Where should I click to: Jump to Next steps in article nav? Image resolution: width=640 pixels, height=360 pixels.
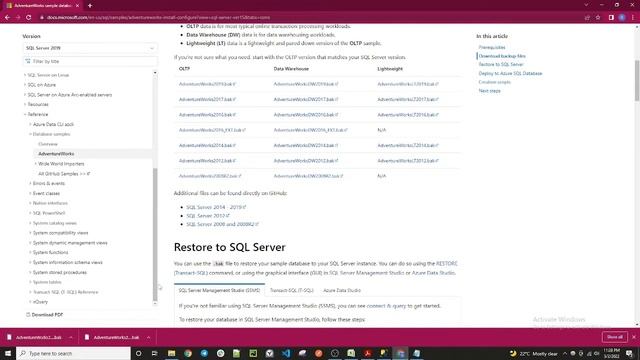coord(489,91)
